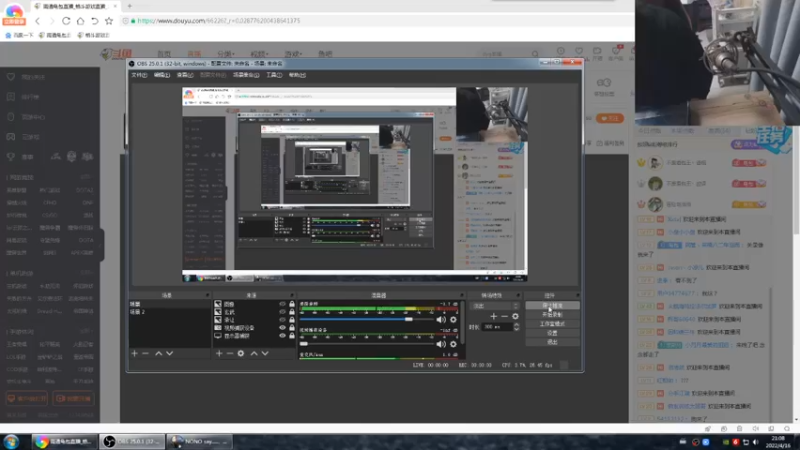Click the streaming button in OBS controls
The height and width of the screenshot is (450, 800).
point(552,306)
